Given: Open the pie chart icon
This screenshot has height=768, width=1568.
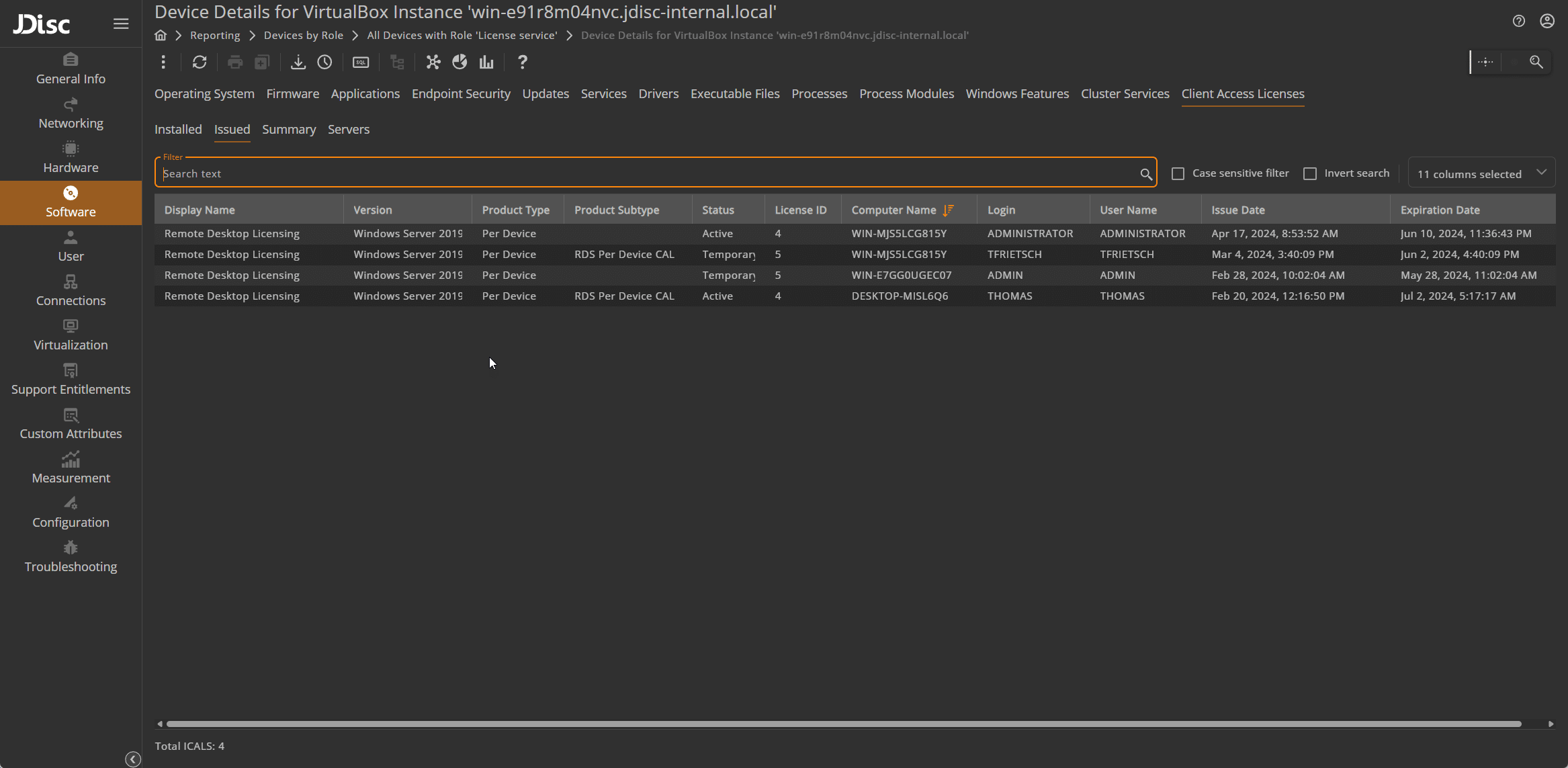Looking at the screenshot, I should point(460,62).
